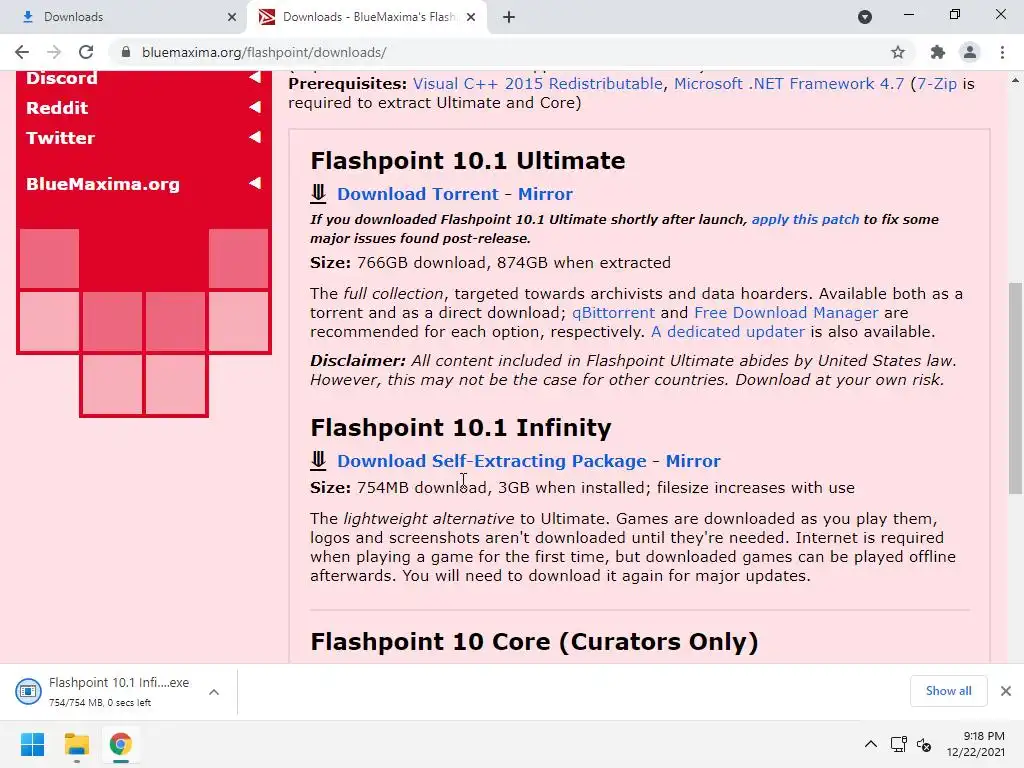Screen dimensions: 1024x768
Task: Open the Extensions puzzle icon
Action: point(937,52)
